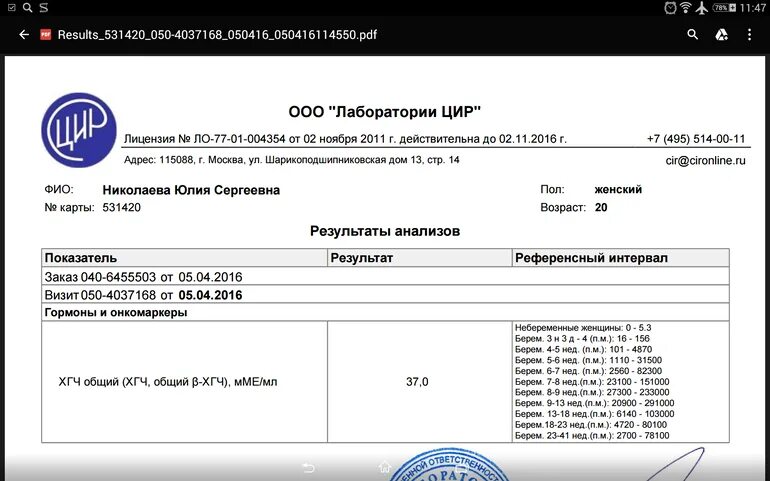Tap the Android home navigation button
The width and height of the screenshot is (770, 481).
coord(385,467)
